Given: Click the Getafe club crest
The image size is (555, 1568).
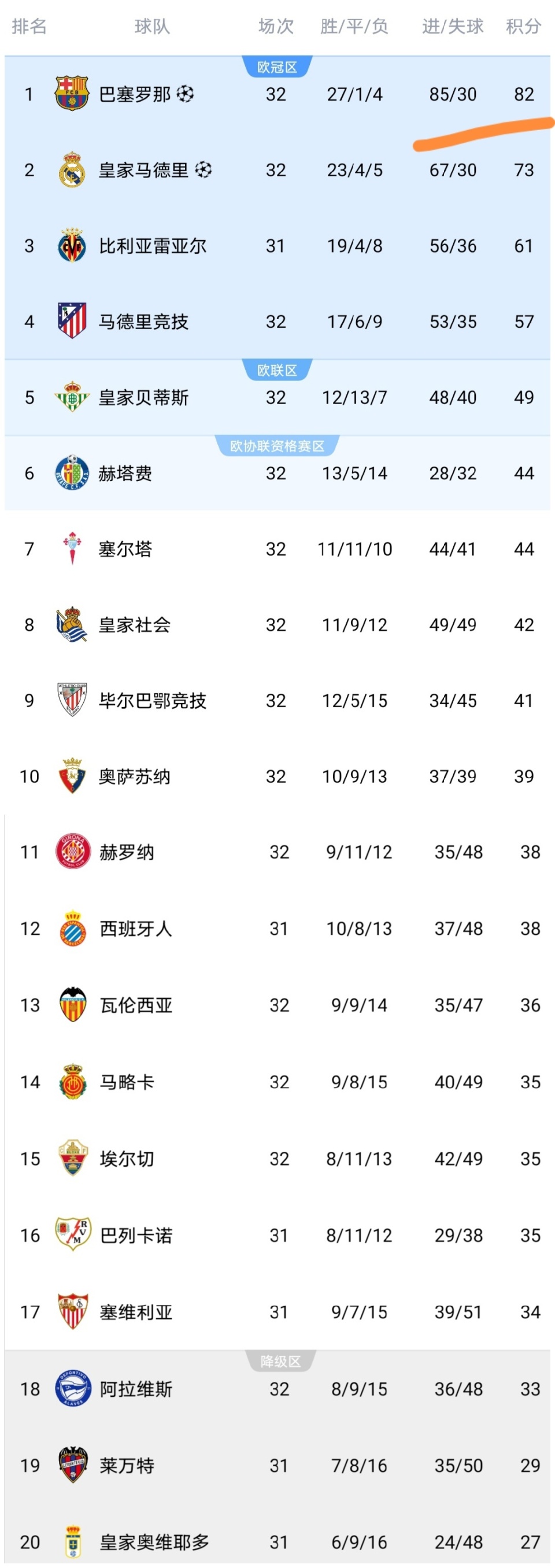Looking at the screenshot, I should [72, 473].
